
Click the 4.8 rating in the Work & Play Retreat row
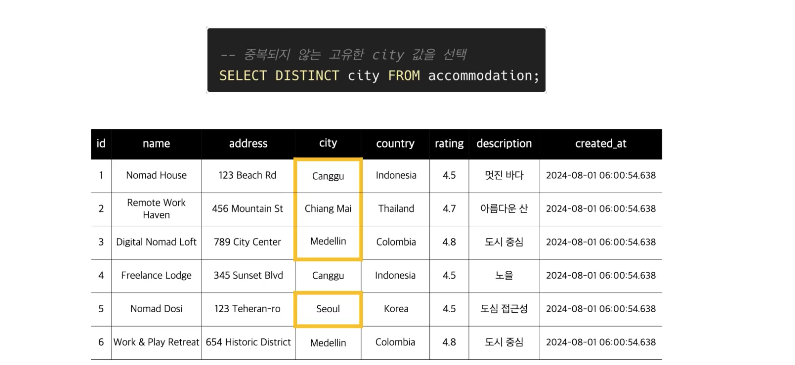pos(449,342)
